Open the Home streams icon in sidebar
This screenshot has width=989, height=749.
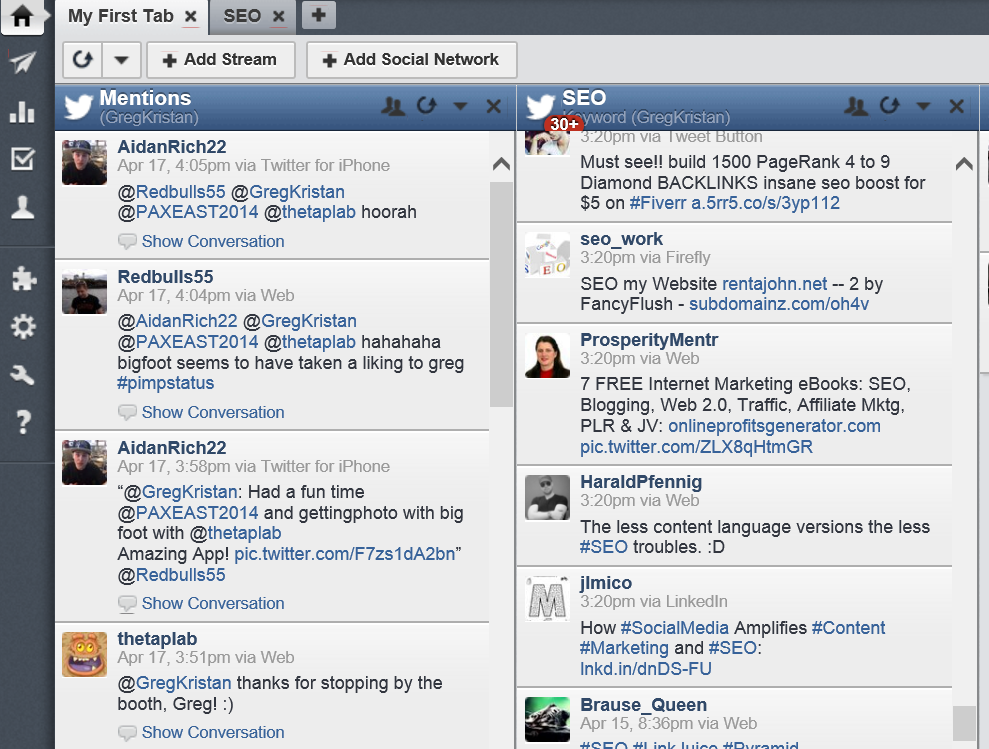click(21, 16)
